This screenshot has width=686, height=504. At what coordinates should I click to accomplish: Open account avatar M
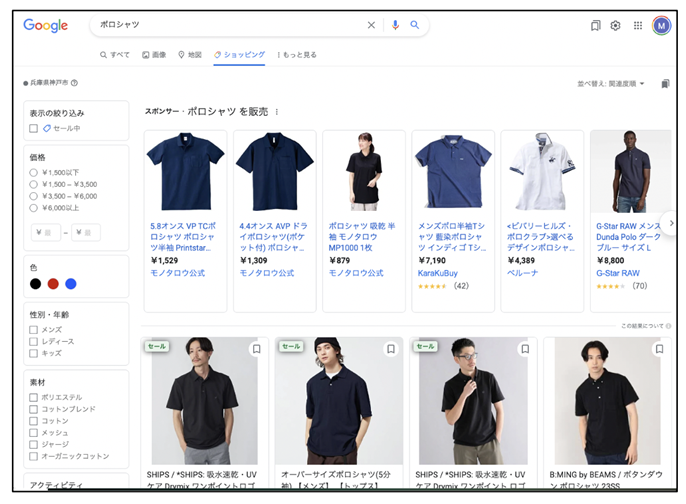662,26
